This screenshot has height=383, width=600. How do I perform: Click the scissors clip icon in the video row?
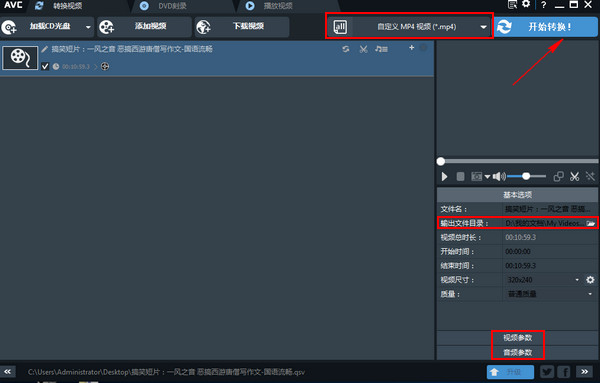point(363,49)
